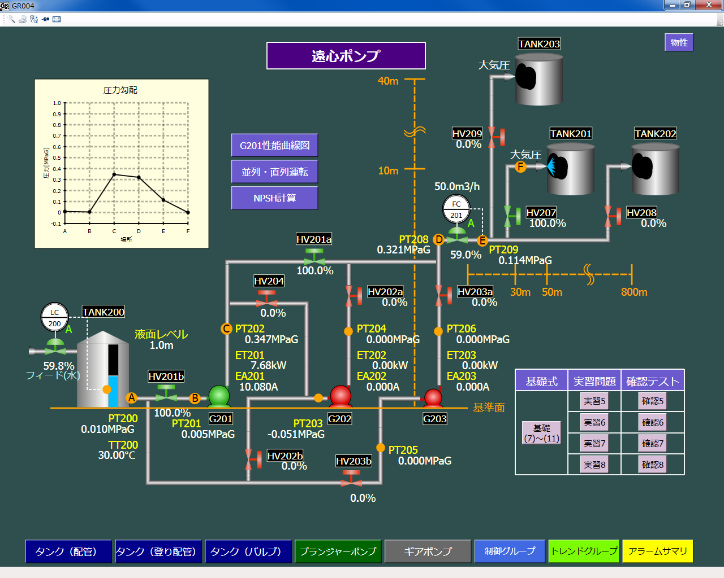Click the G201 pump icon
This screenshot has width=724, height=578.
(x=219, y=397)
